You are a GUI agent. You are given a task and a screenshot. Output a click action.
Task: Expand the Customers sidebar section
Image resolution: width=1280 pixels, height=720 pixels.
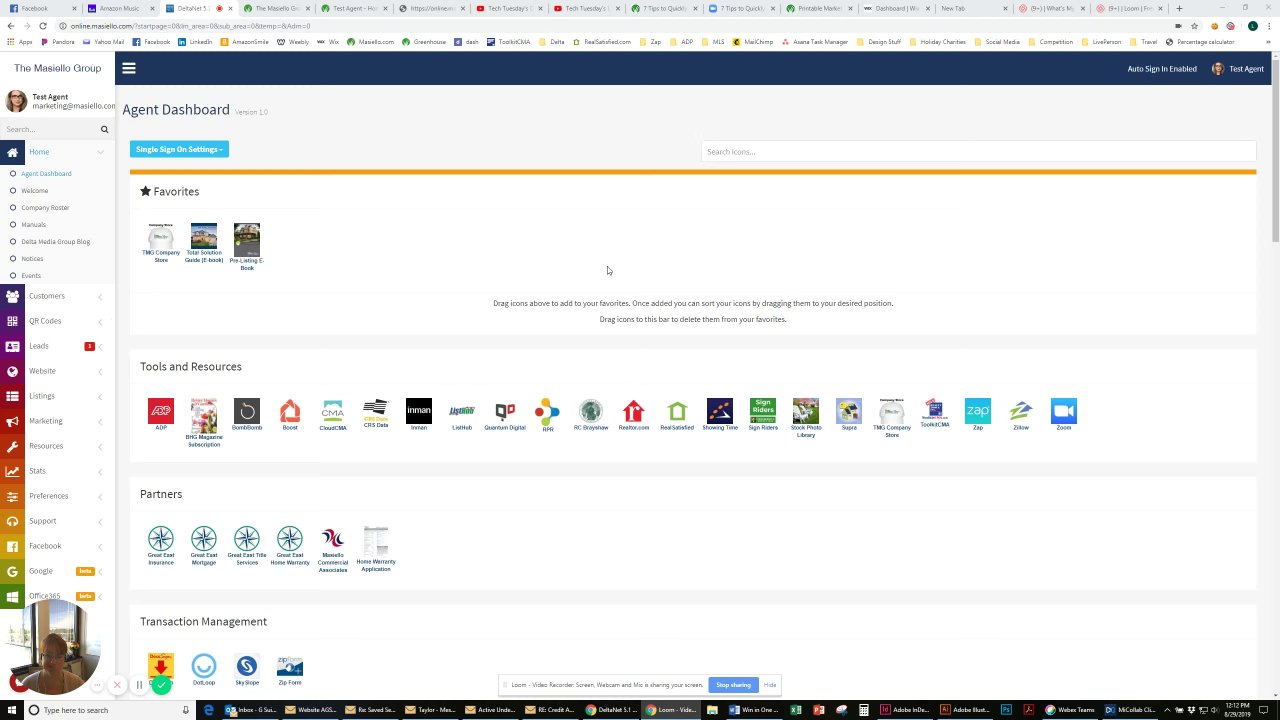(57, 296)
